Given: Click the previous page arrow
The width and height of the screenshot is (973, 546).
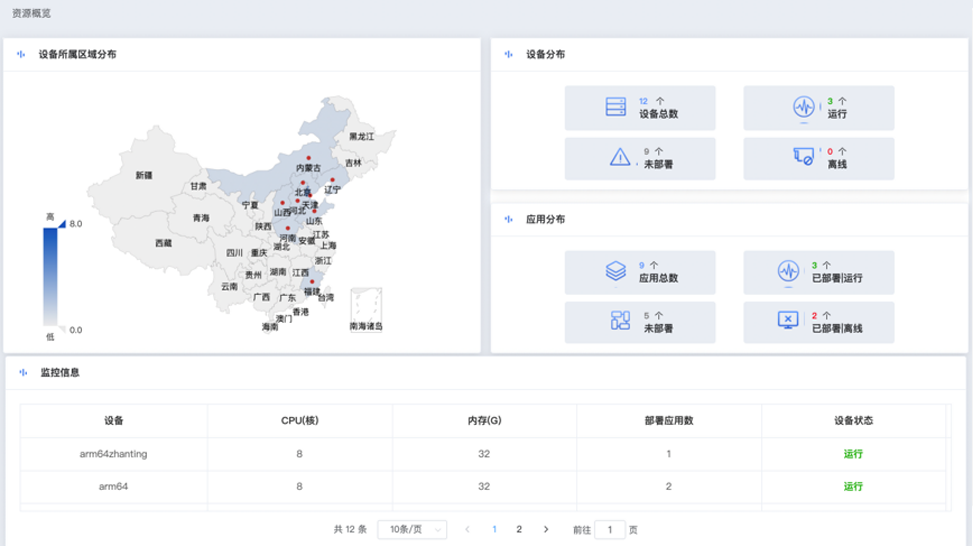Looking at the screenshot, I should pos(467,529).
